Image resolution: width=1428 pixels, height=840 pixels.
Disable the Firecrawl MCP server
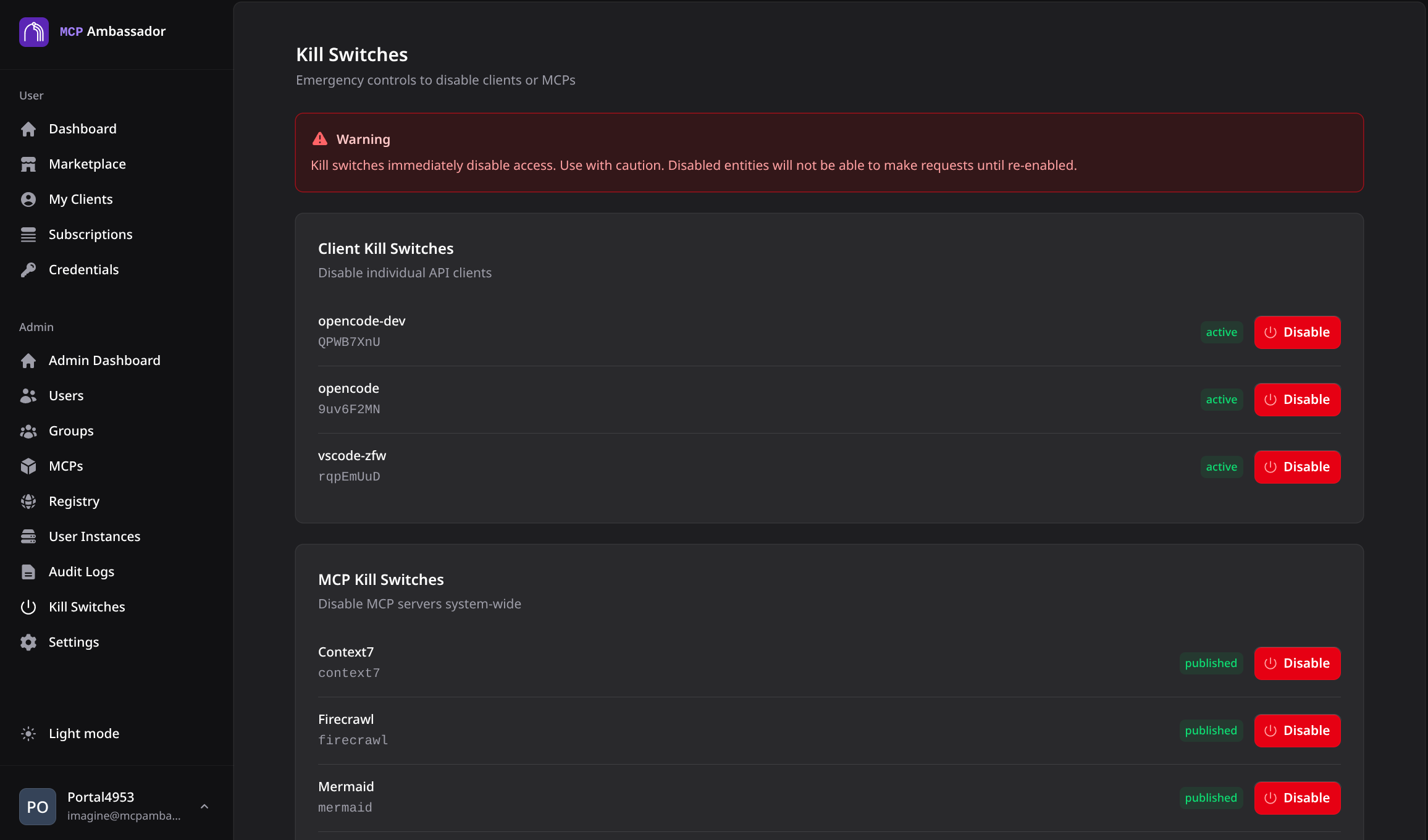click(x=1297, y=731)
